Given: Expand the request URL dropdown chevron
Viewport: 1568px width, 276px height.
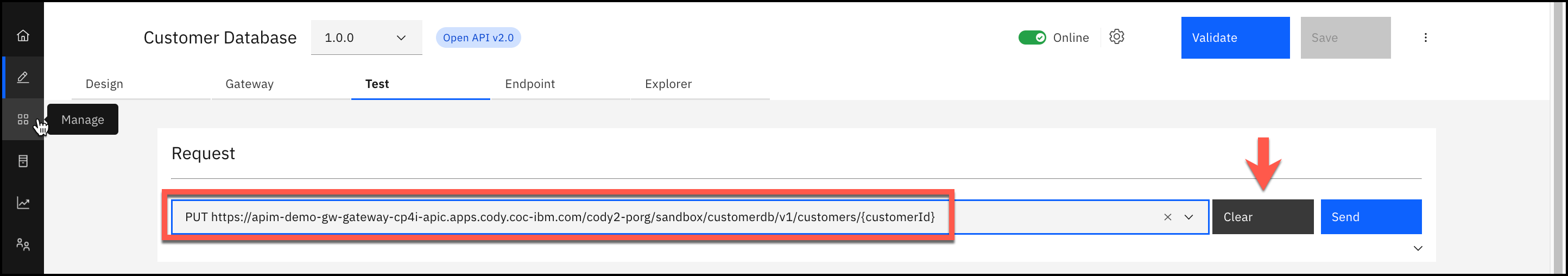Looking at the screenshot, I should tap(1189, 217).
